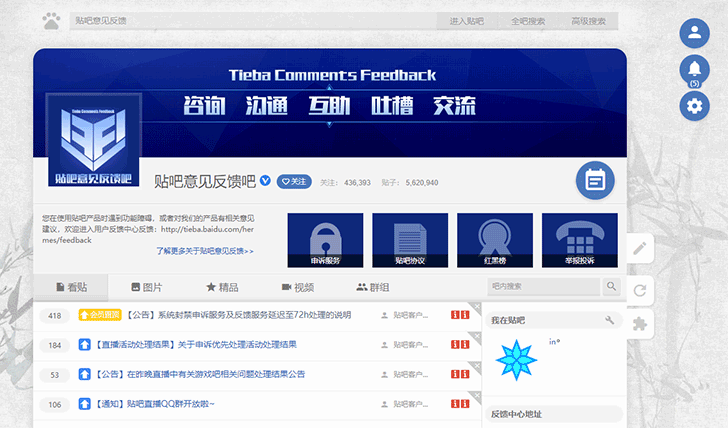Click the round sign-in calendar button
This screenshot has height=428, width=728.
[595, 181]
